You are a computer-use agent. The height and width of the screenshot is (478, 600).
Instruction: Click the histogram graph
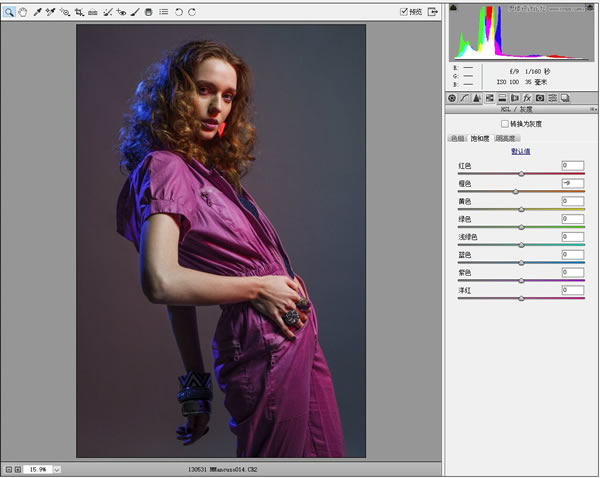(522, 33)
